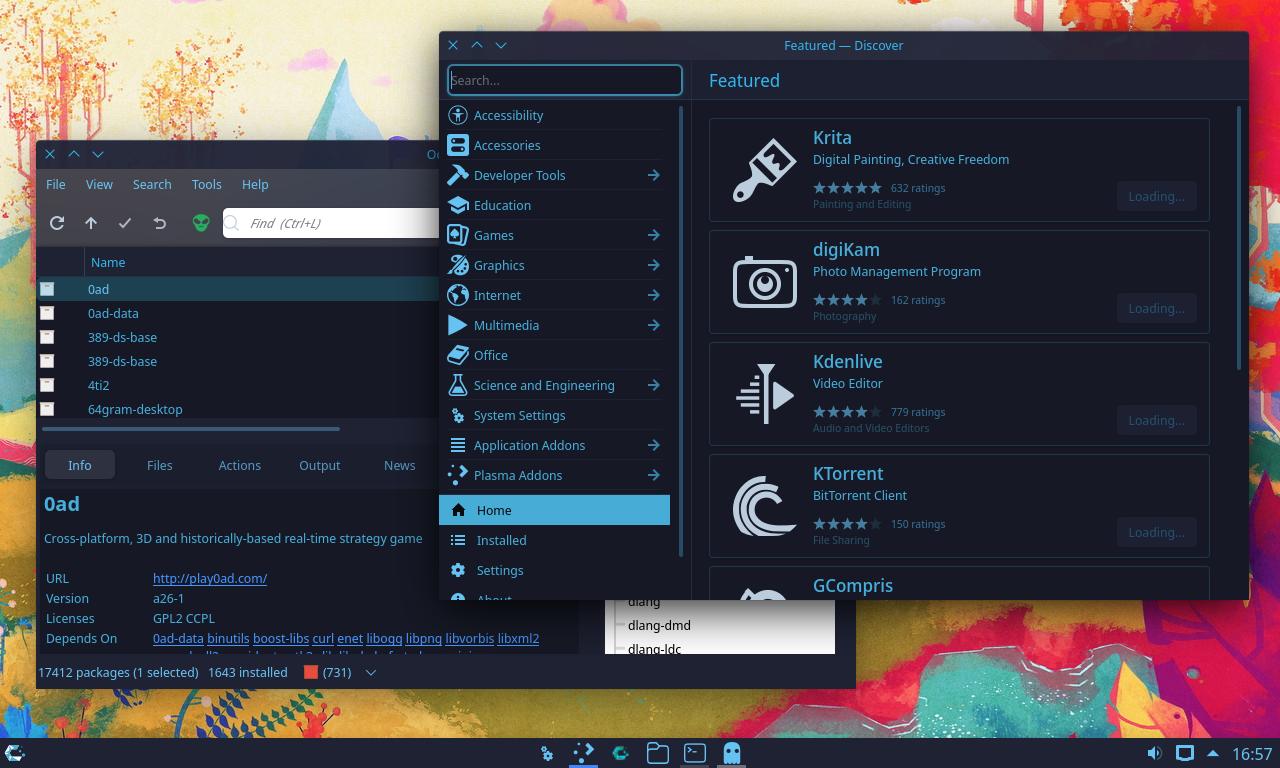Screen dimensions: 1280x768
Task: Click the commit checkmark icon in Octopi toolbar
Action: tap(125, 223)
